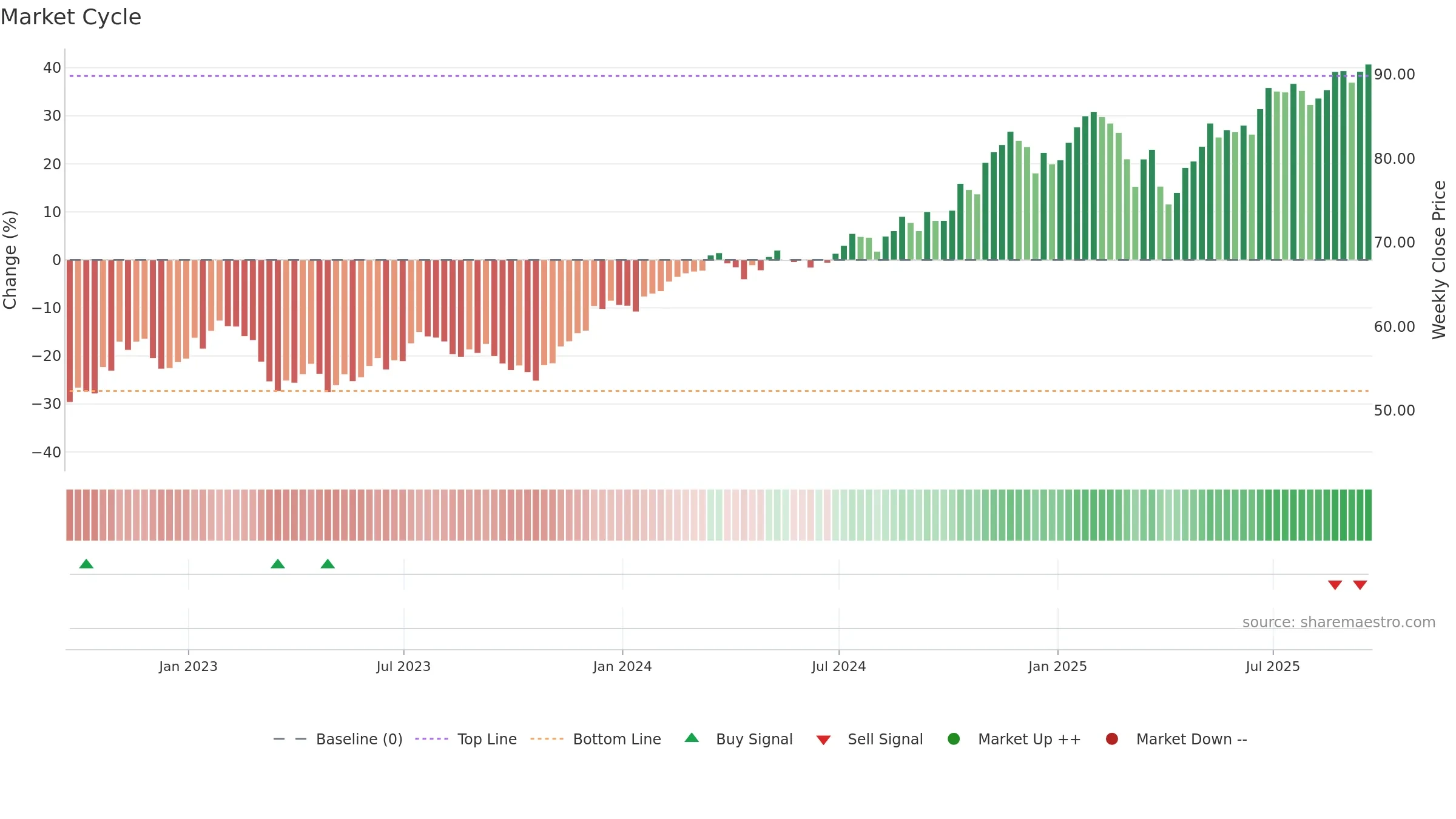Click the 70.00 price axis label
The width and height of the screenshot is (1456, 819).
coord(1394,242)
